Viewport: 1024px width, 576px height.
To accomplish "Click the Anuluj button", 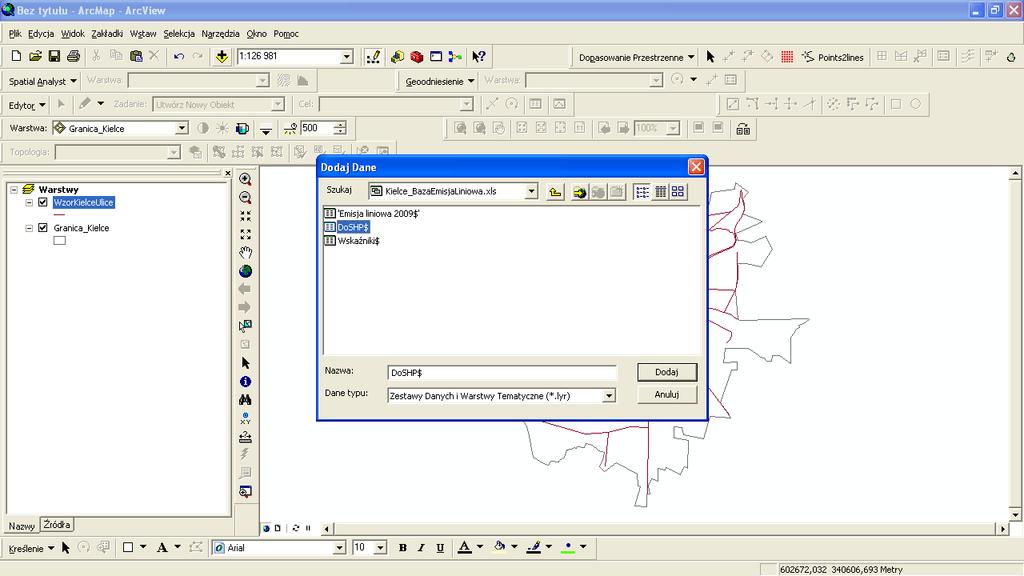I will click(667, 394).
